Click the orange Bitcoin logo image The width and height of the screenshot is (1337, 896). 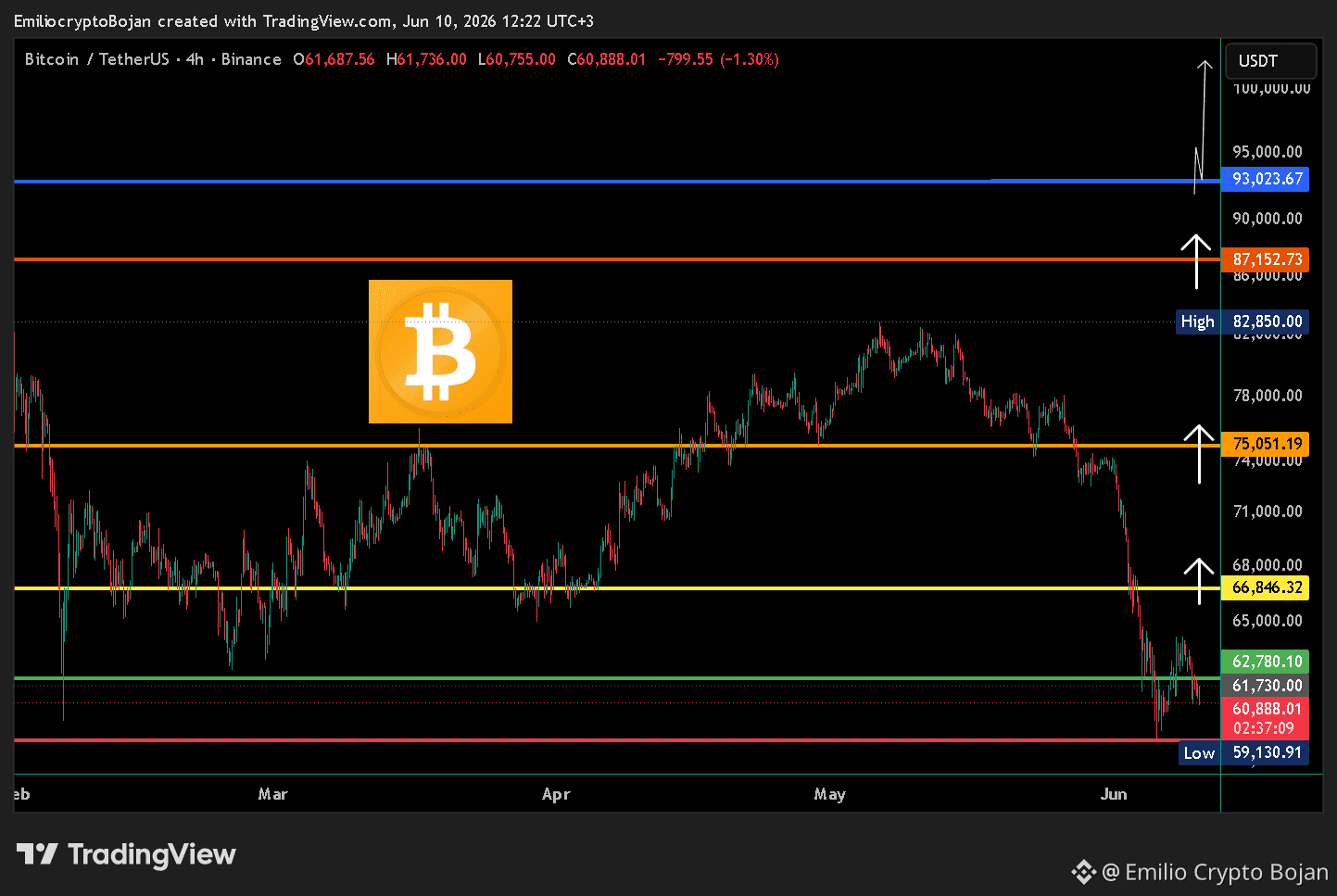point(440,351)
